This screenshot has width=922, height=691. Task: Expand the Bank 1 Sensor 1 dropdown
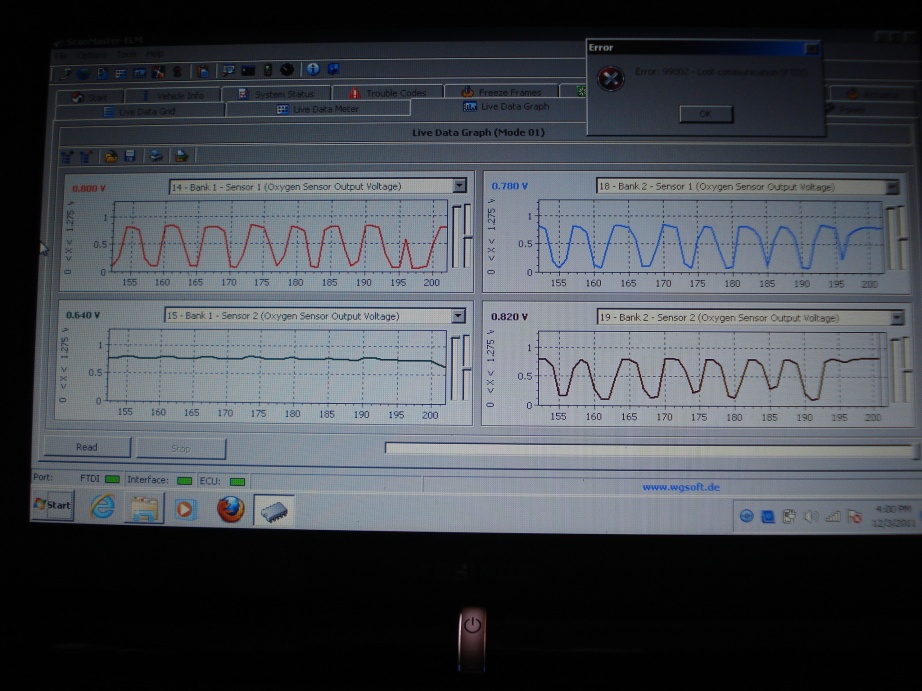point(459,186)
